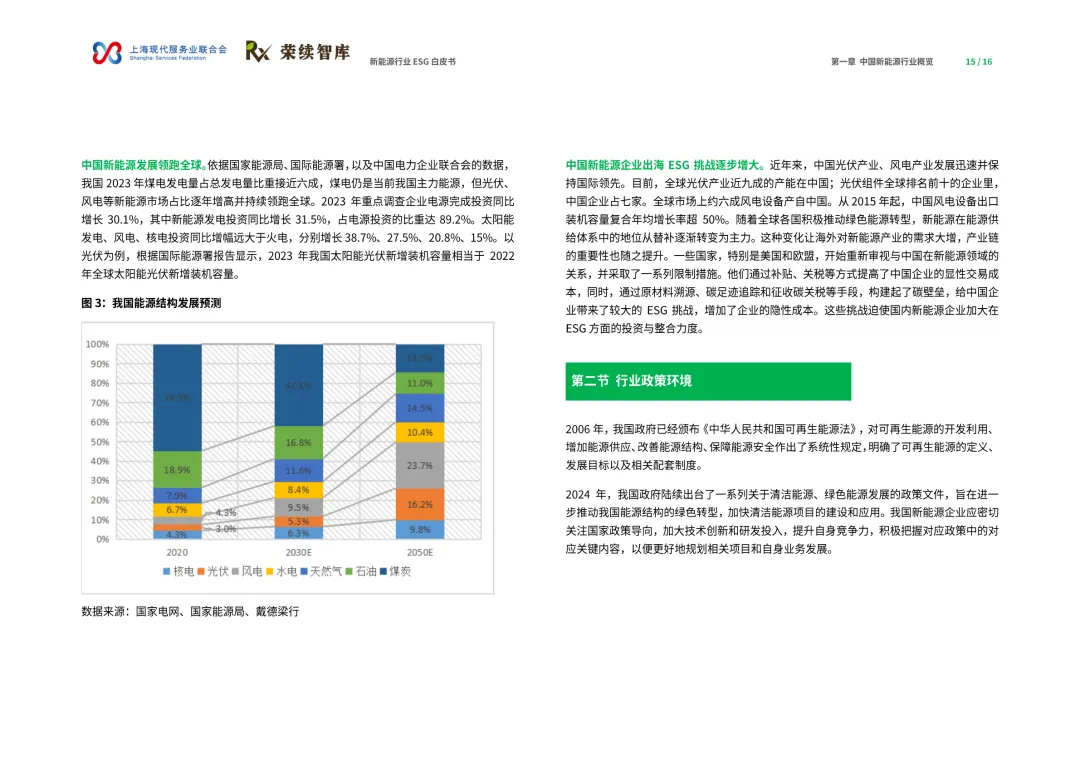Viewport: 1080px width, 764px height.
Task: Click the Rx 荣续智库 logo
Action: pos(298,52)
